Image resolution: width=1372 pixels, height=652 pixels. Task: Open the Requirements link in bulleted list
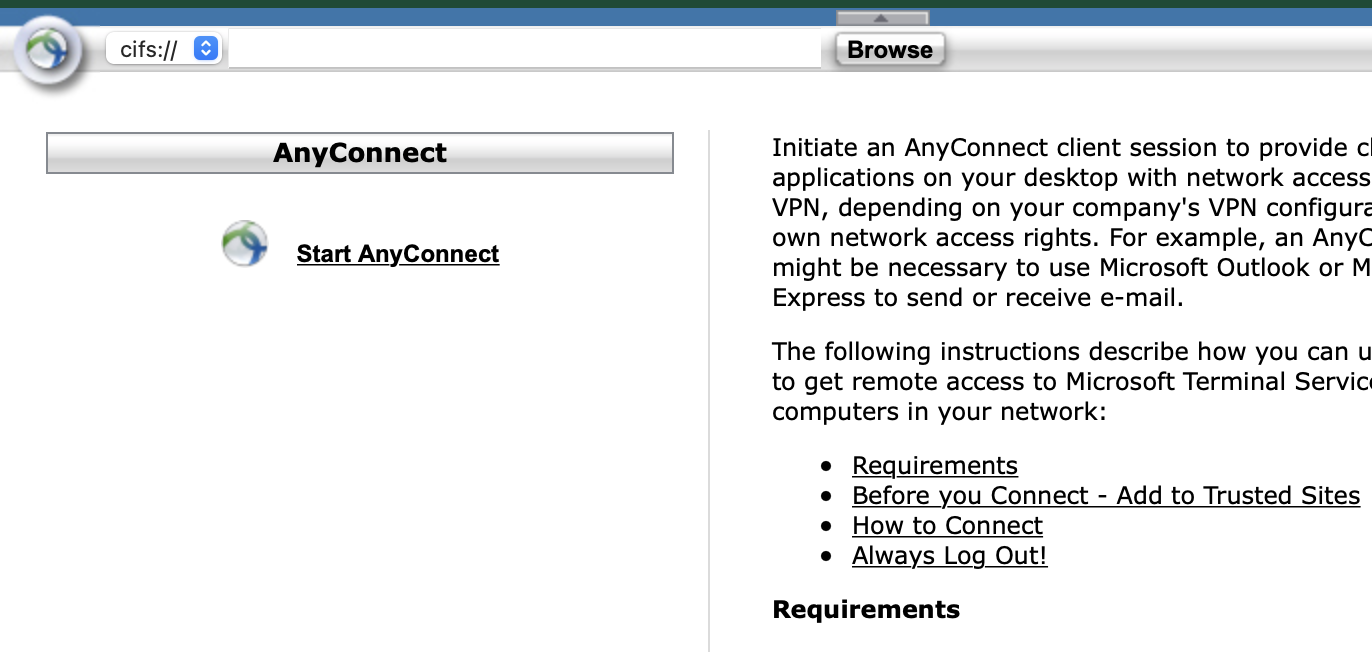click(x=934, y=466)
